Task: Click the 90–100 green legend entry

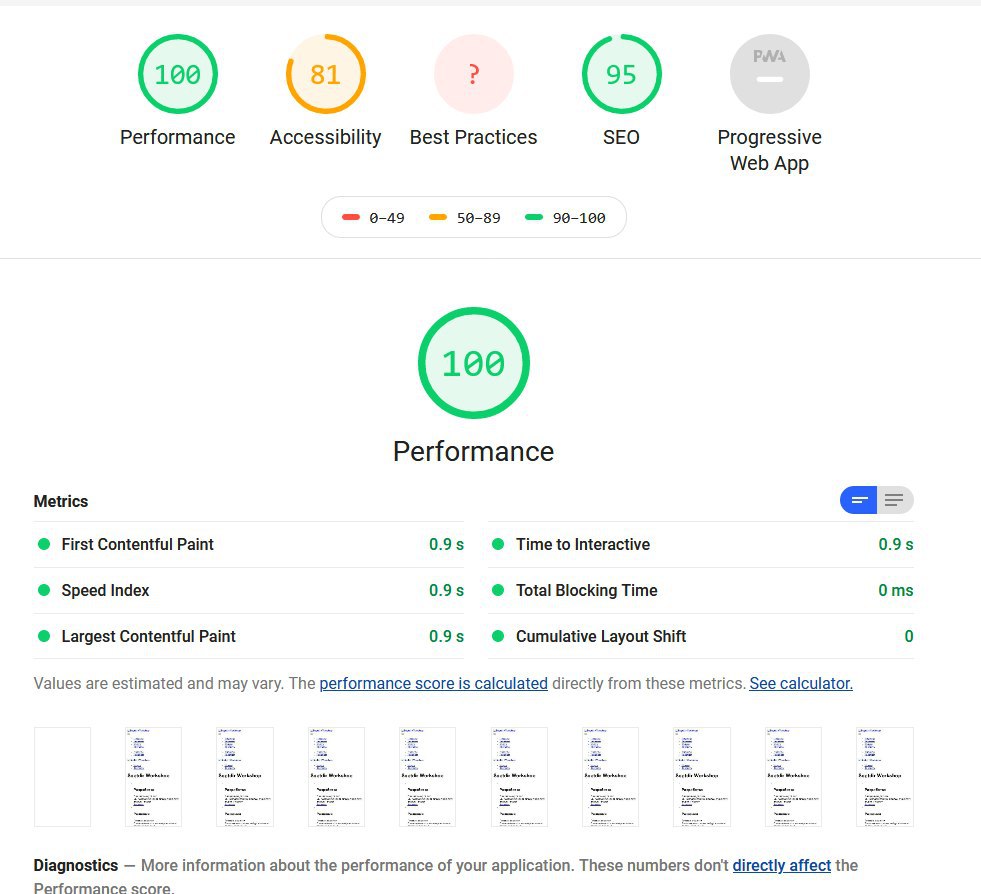Action: pyautogui.click(x=565, y=218)
